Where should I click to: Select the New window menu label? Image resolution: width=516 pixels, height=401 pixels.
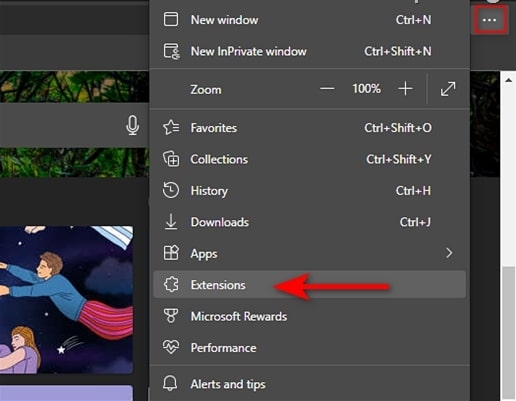pyautogui.click(x=224, y=20)
